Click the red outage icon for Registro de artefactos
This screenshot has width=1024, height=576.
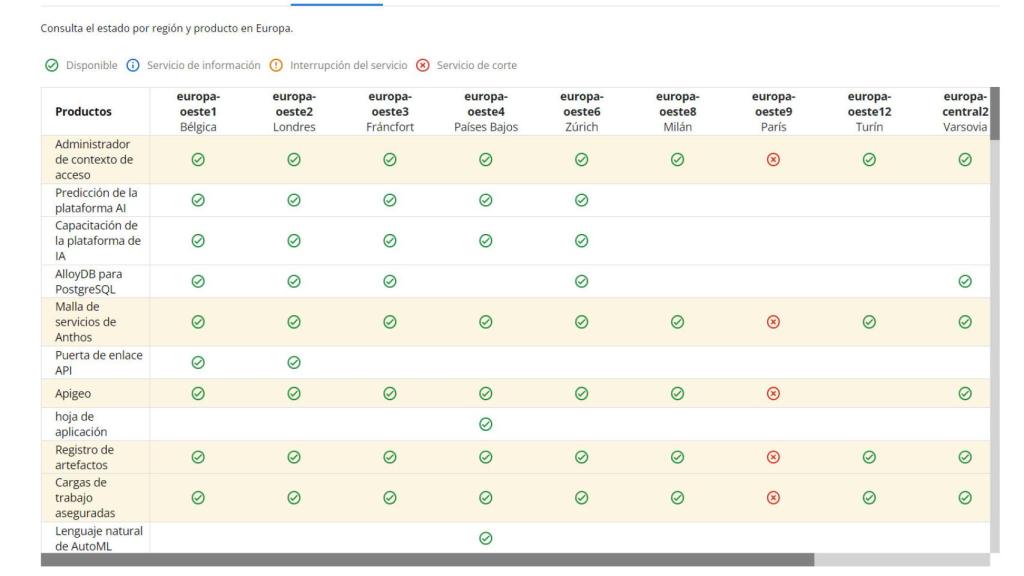tap(773, 457)
